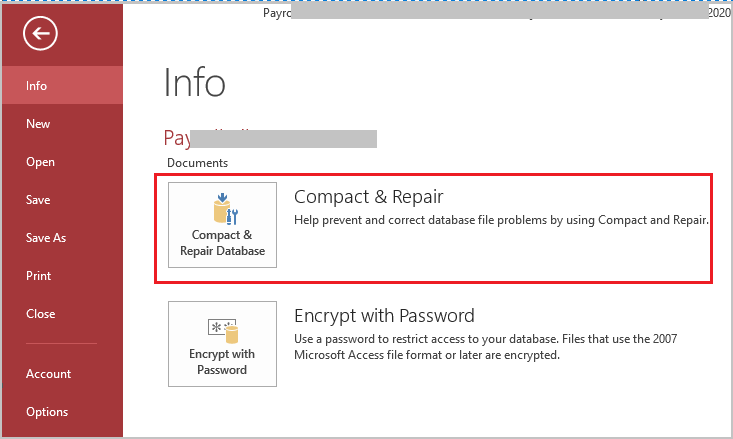Click the back arrow to exit Backstage
Image resolution: width=733 pixels, height=439 pixels.
(43, 35)
